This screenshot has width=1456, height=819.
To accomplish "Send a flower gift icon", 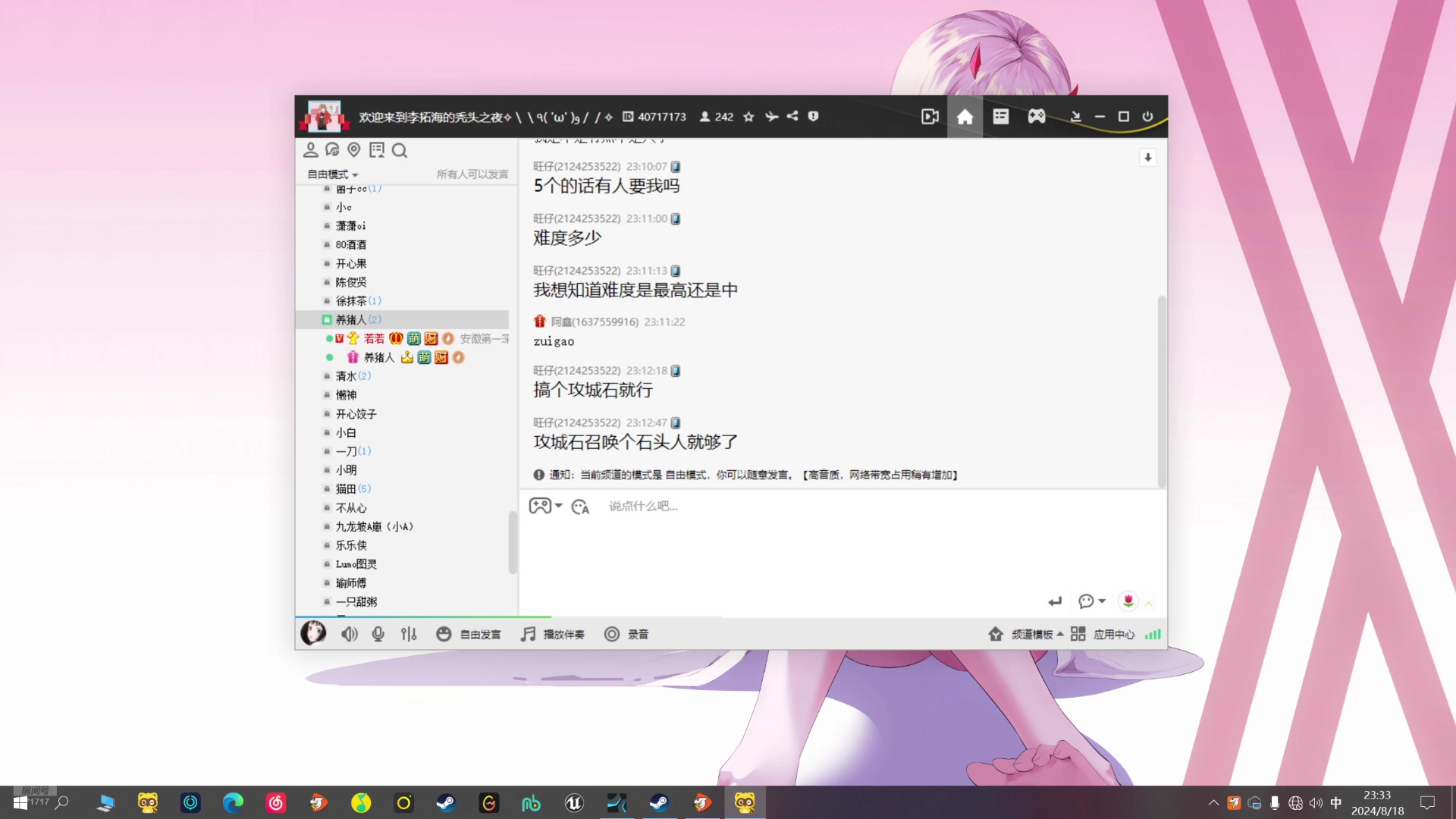I will click(x=1128, y=601).
